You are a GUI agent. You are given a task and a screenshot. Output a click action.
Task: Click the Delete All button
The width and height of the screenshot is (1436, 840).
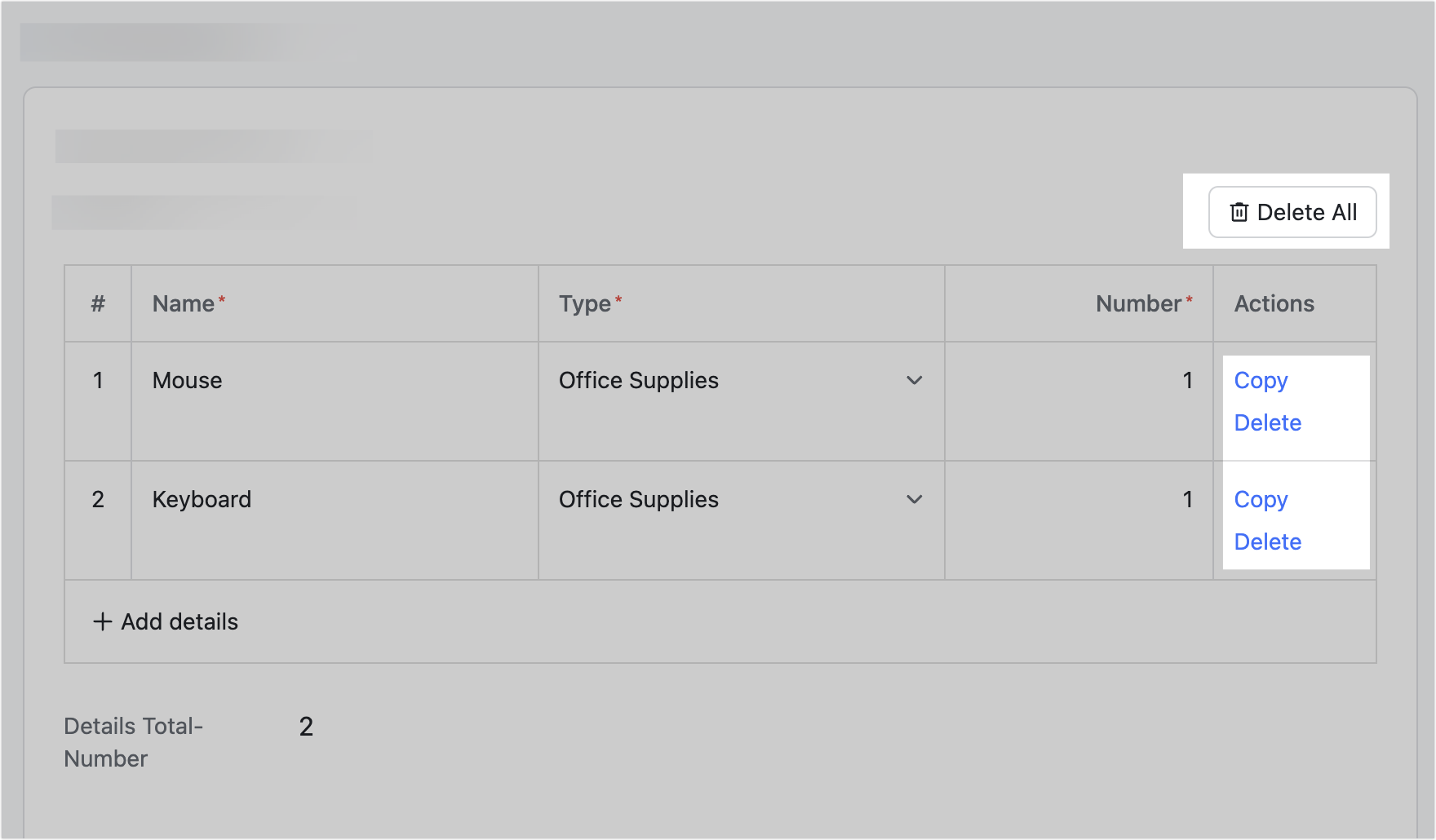[1292, 212]
